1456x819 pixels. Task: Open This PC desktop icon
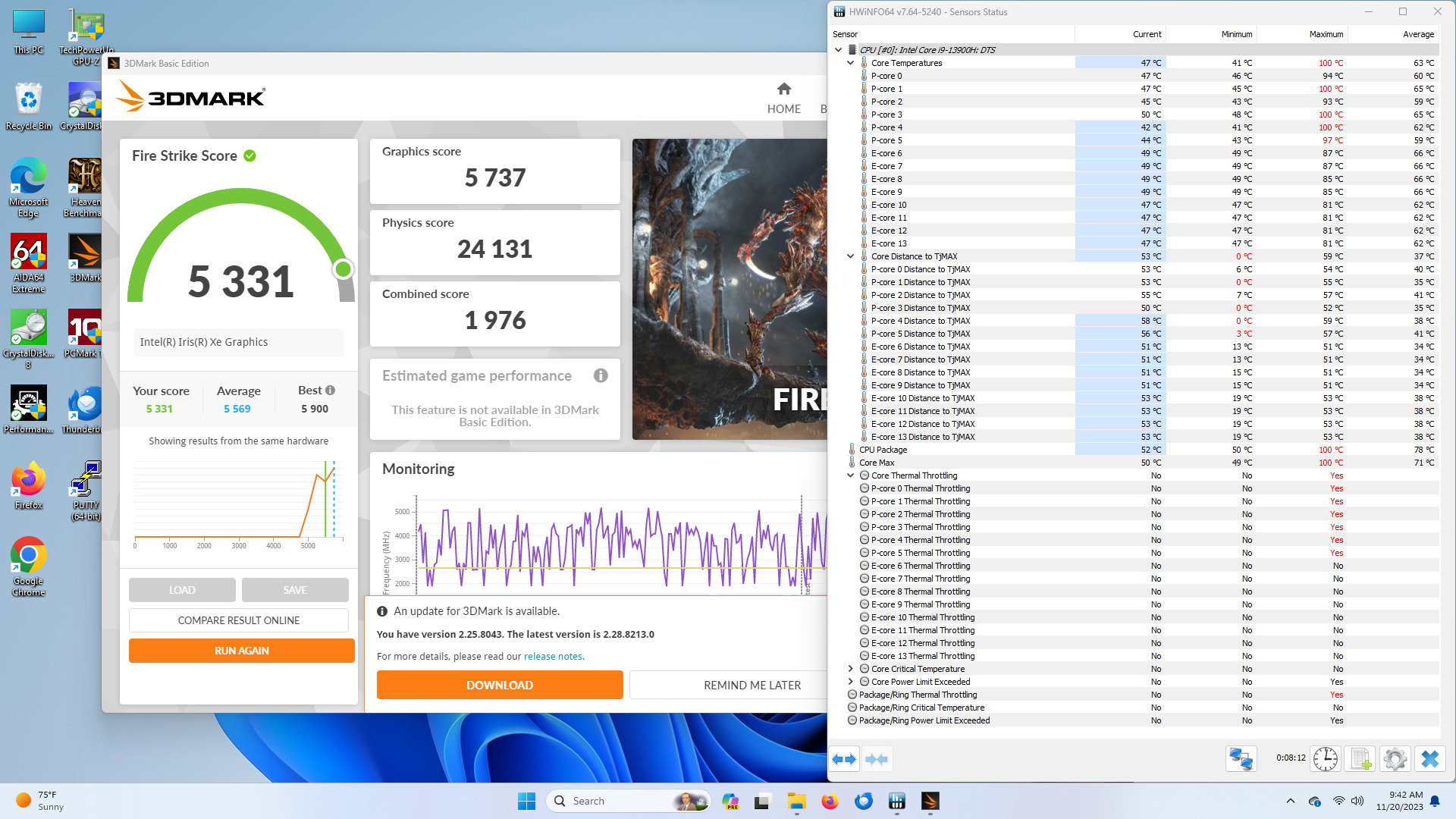[x=28, y=32]
